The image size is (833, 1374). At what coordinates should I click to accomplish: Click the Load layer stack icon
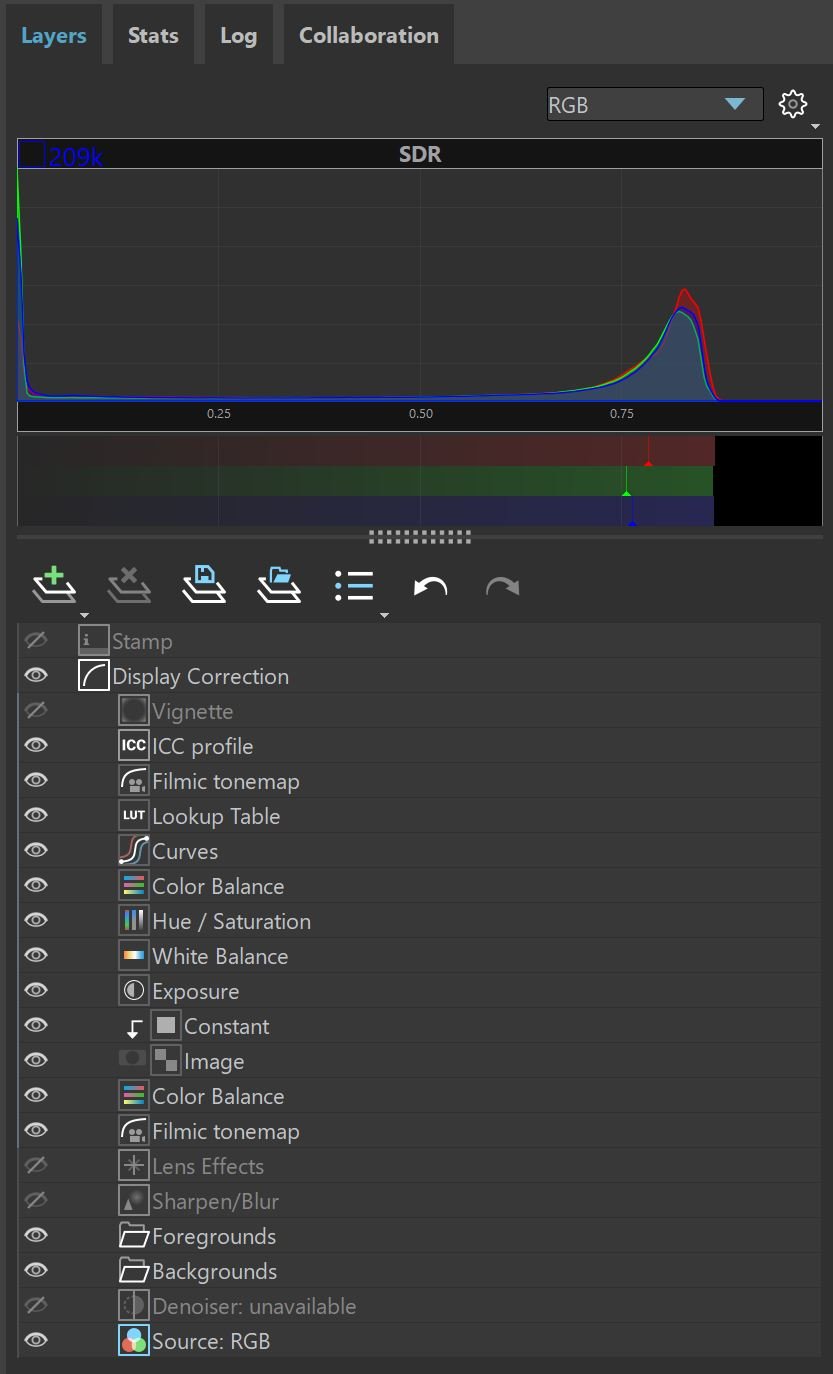coord(279,585)
